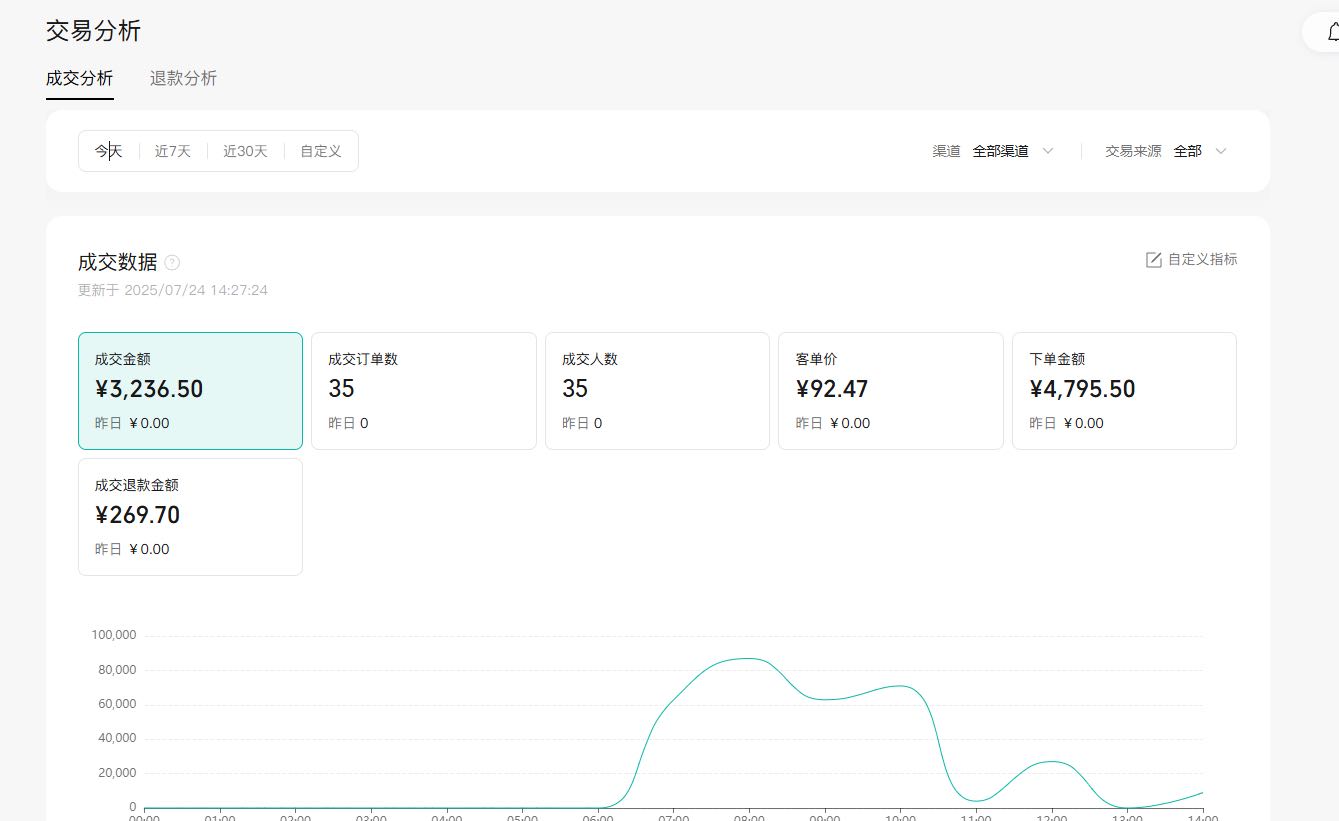1339x821 pixels.
Task: Click the chart line peak near 08:00
Action: point(748,658)
